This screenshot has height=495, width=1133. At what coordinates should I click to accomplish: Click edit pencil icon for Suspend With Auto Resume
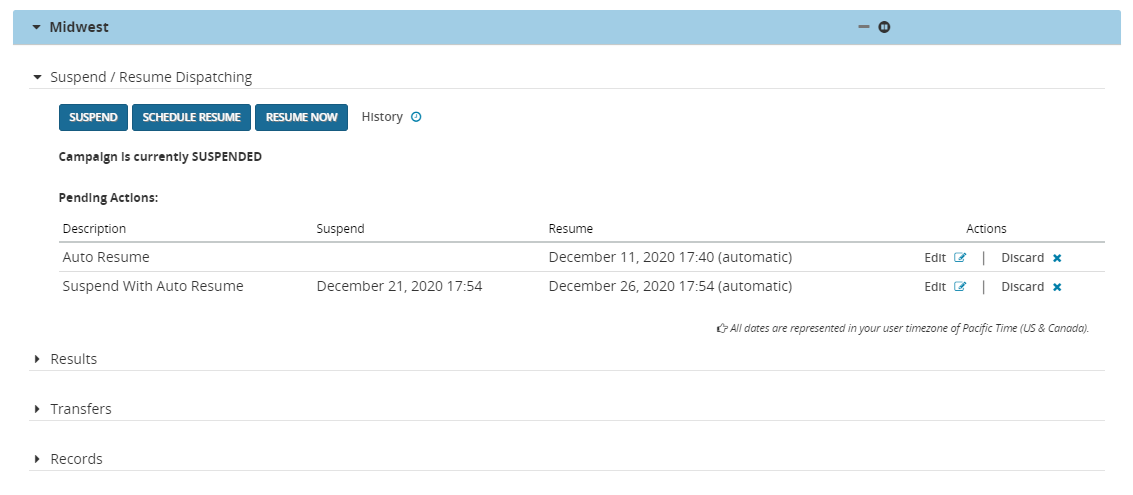pos(960,287)
